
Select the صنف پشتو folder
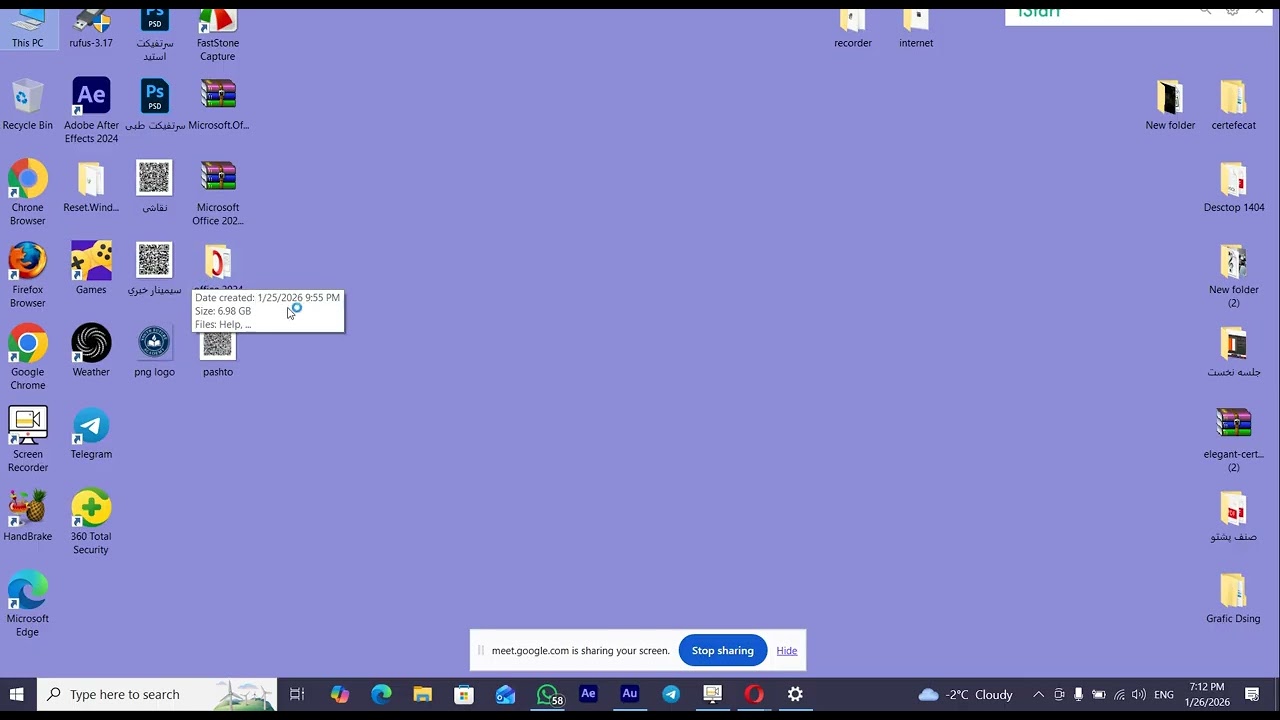[1234, 515]
